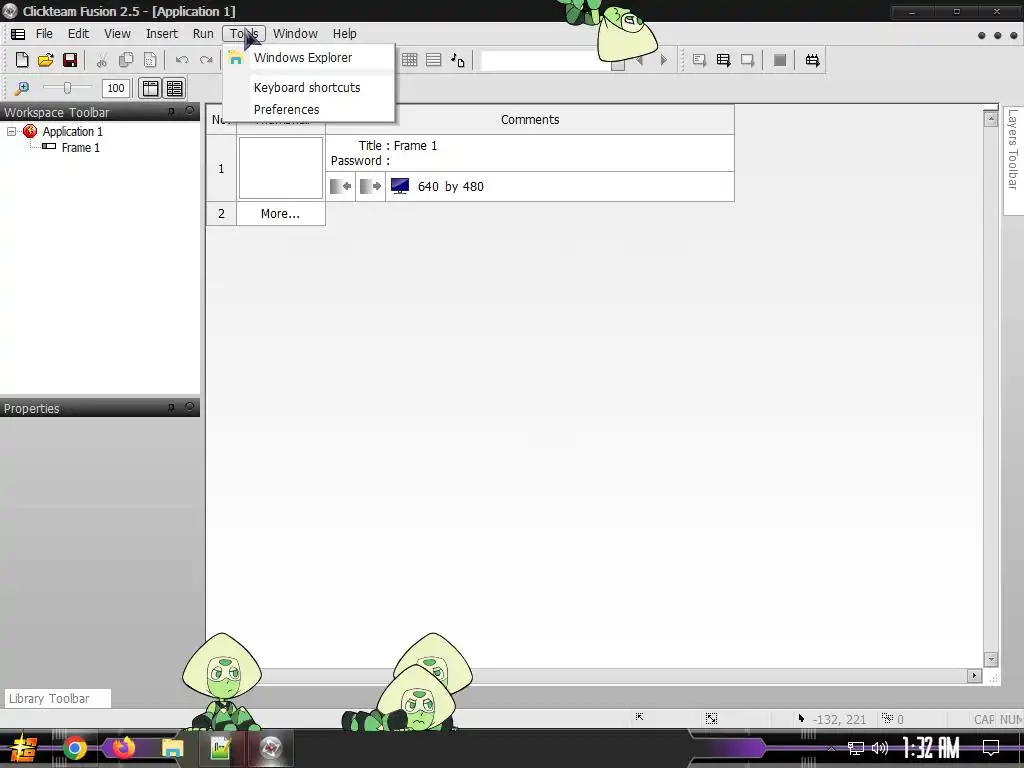Image resolution: width=1024 pixels, height=768 pixels.
Task: Click the frame title text 'Title : Frame 1'
Action: coord(398,146)
